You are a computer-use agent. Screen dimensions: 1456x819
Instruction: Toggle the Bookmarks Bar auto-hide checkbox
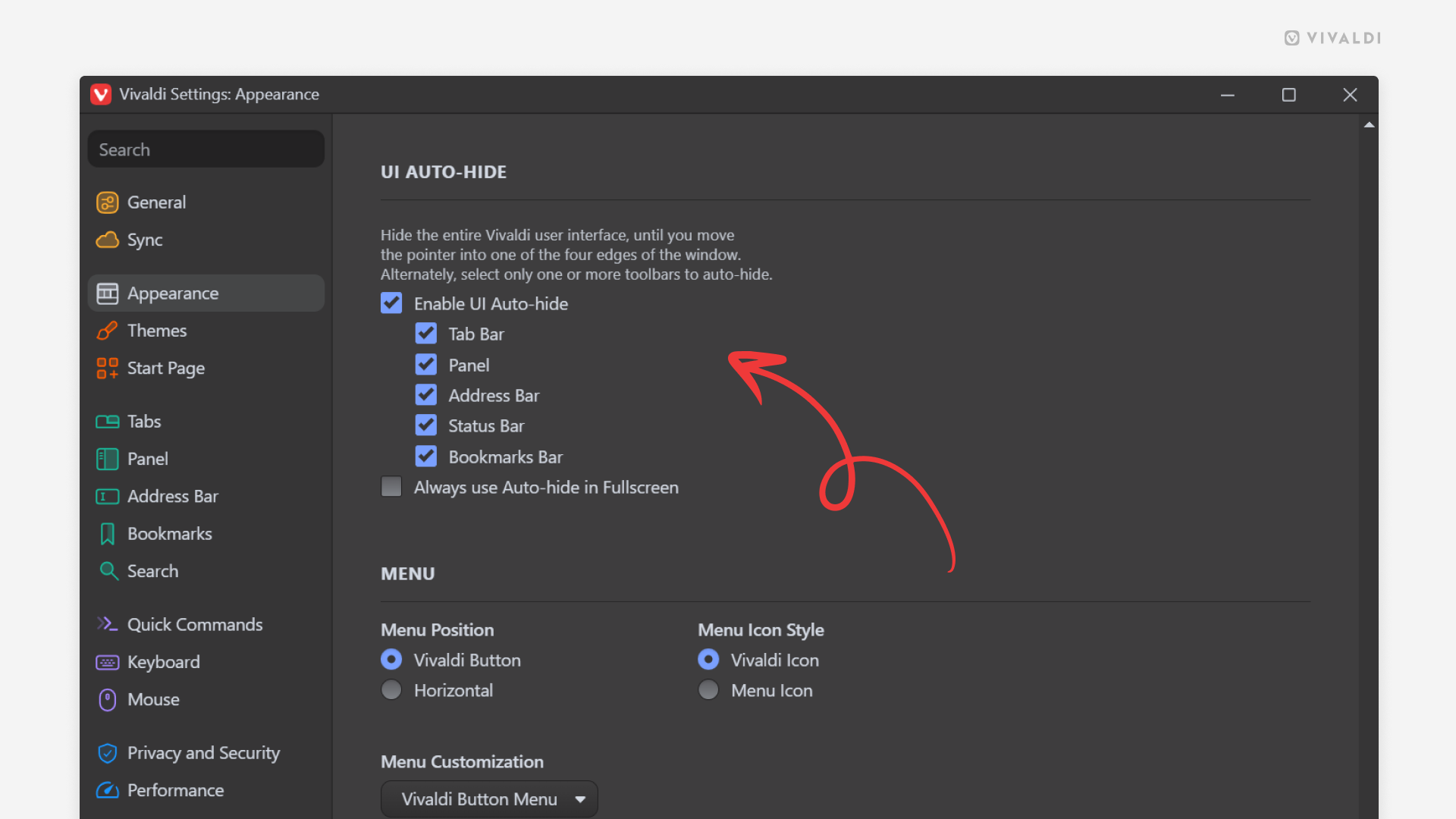pos(426,457)
